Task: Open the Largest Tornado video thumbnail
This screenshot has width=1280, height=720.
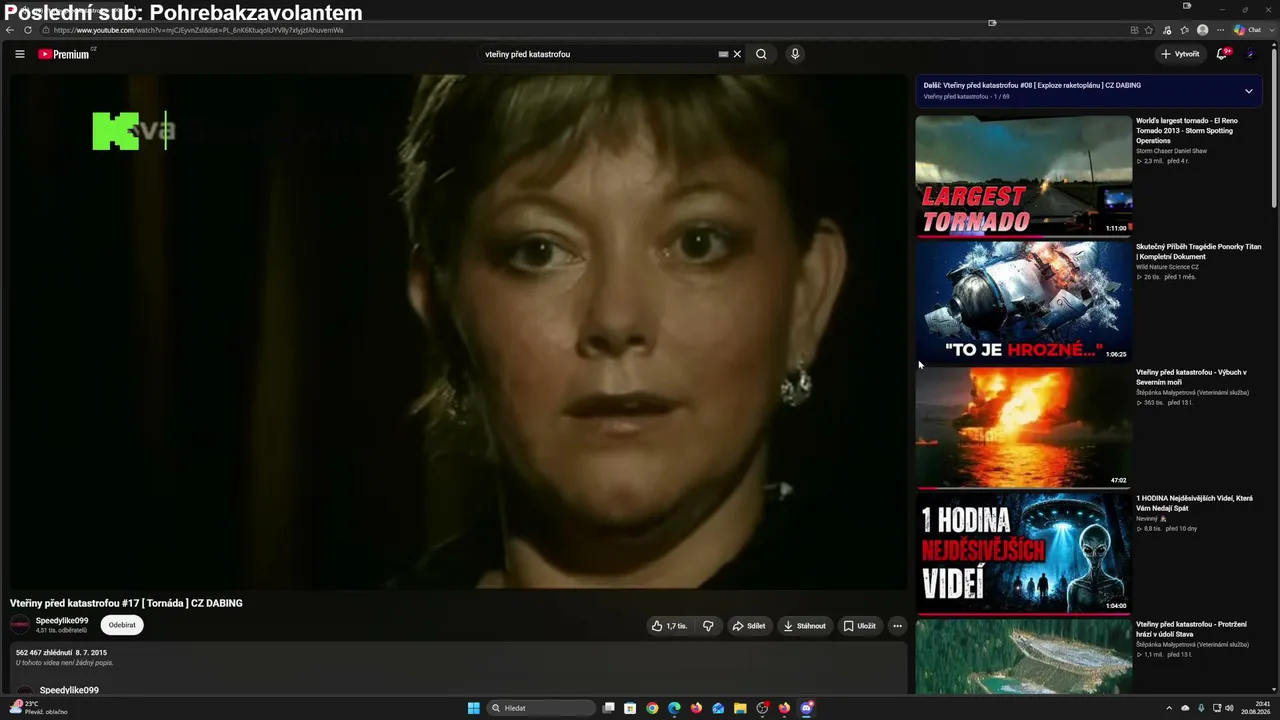Action: pyautogui.click(x=1023, y=176)
